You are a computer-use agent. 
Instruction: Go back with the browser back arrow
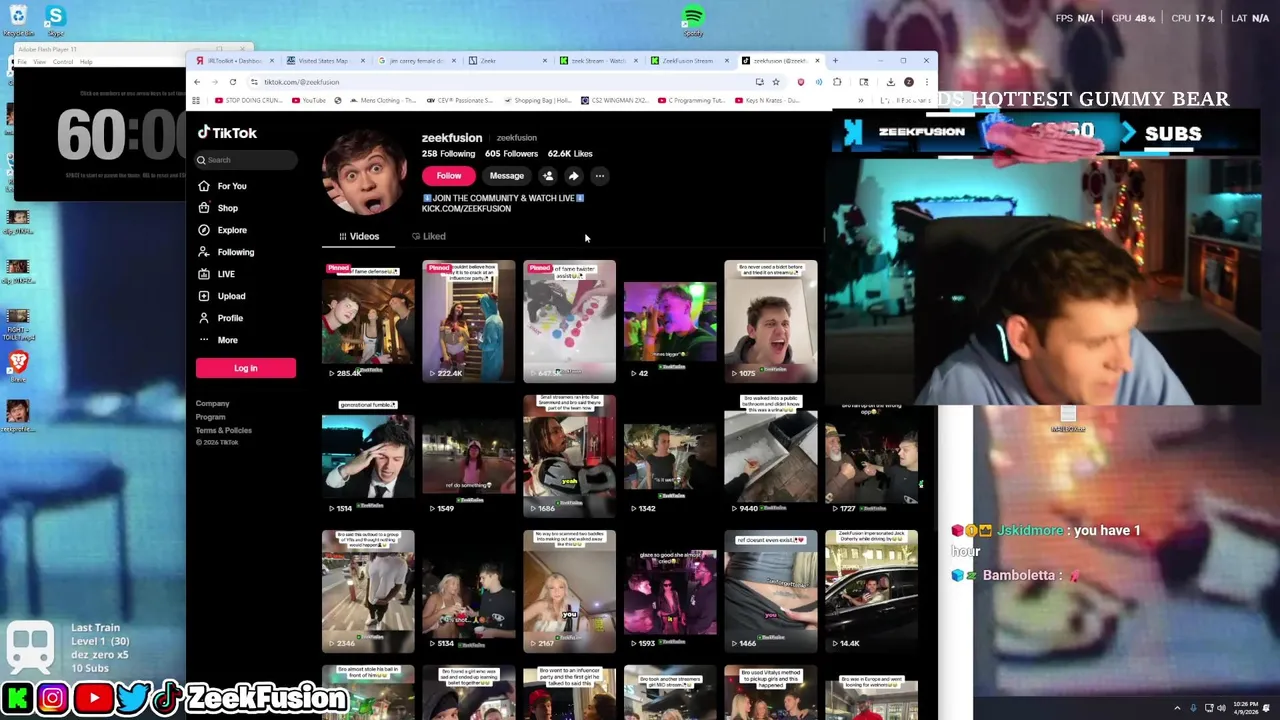point(197,82)
